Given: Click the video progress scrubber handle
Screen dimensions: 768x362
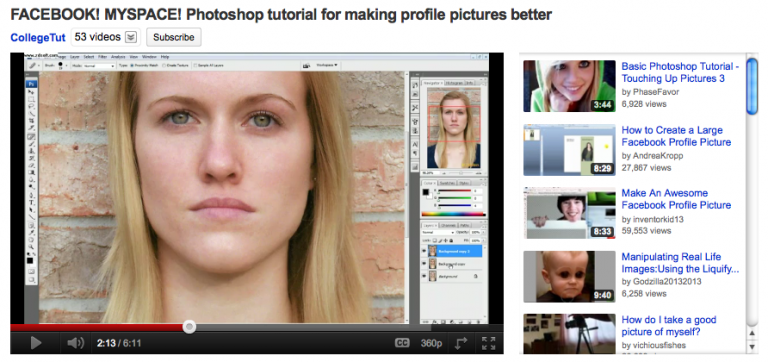Looking at the screenshot, I should (x=189, y=327).
